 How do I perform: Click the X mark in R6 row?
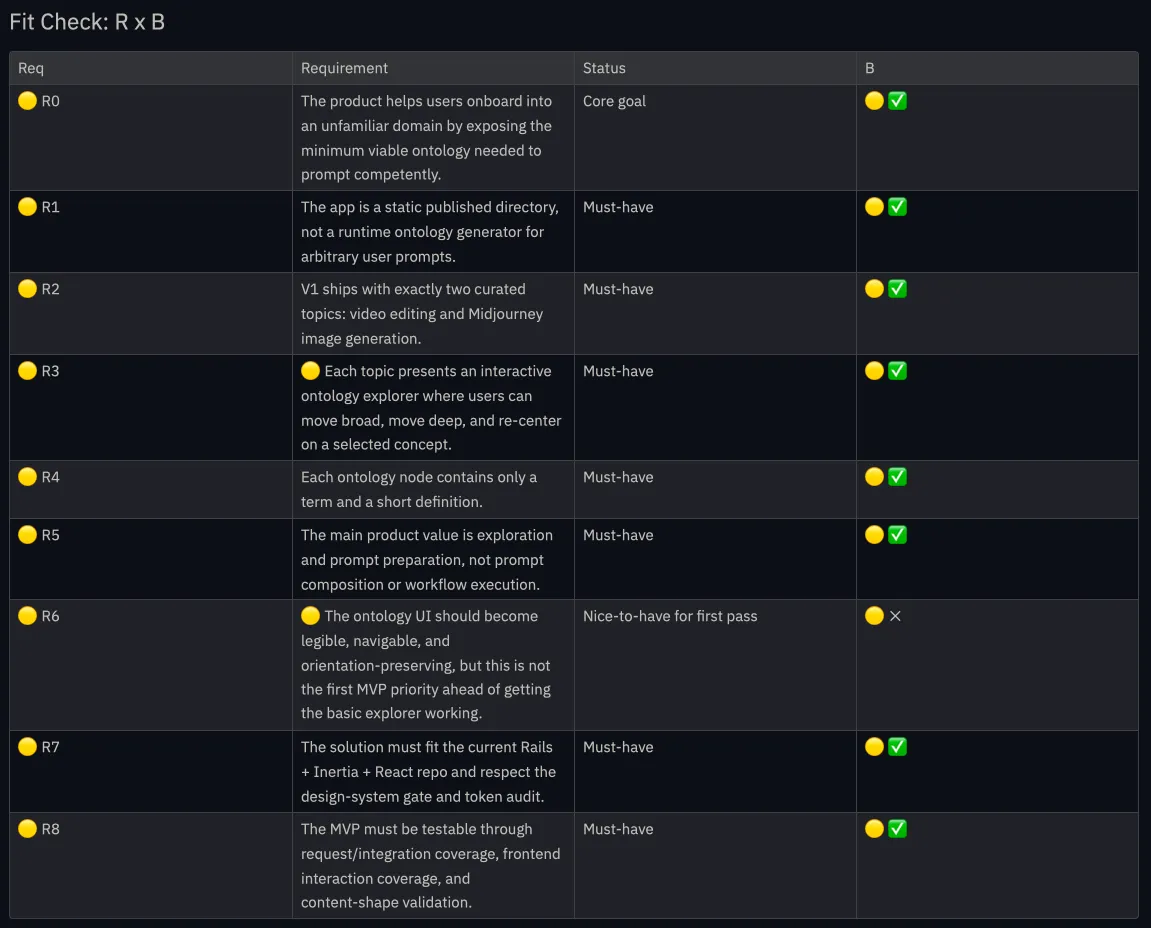coord(895,616)
